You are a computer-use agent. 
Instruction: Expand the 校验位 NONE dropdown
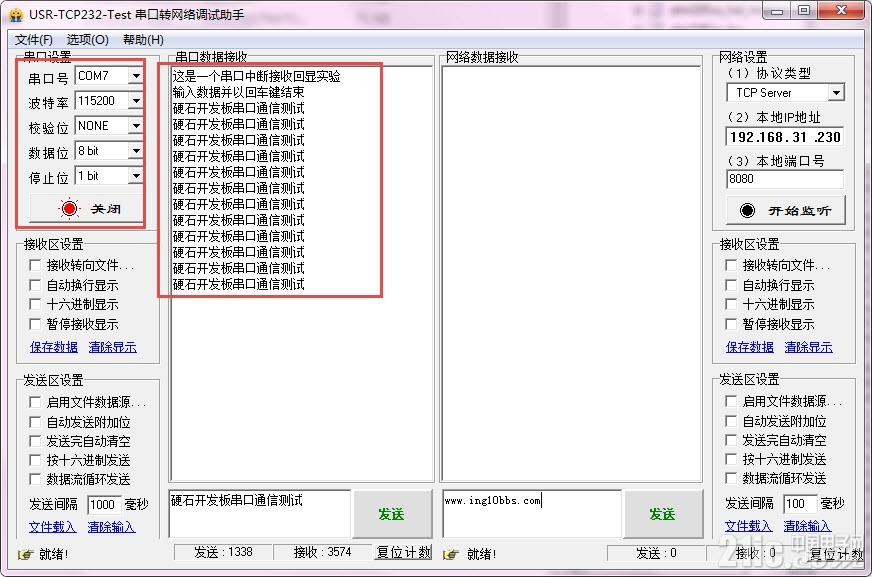[x=136, y=126]
